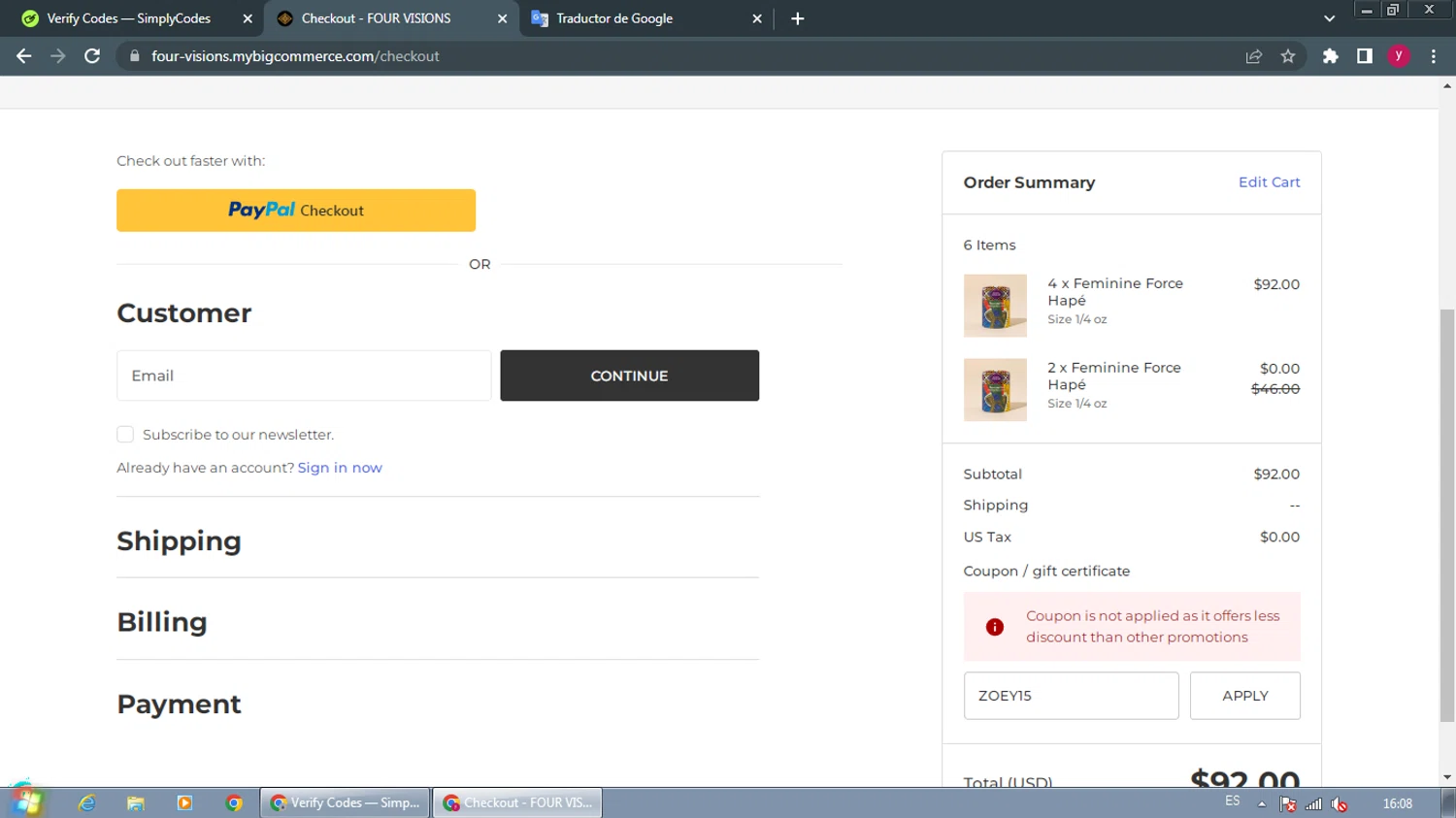Screen dimensions: 1456x818
Task: Switch to the Checkout - FOUR VIS taskbar window
Action: [x=518, y=803]
